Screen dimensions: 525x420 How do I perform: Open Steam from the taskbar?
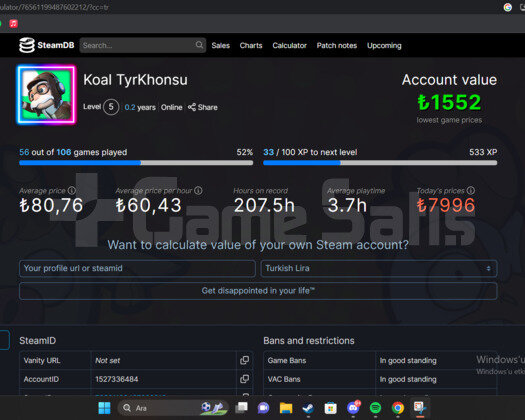tap(308, 408)
